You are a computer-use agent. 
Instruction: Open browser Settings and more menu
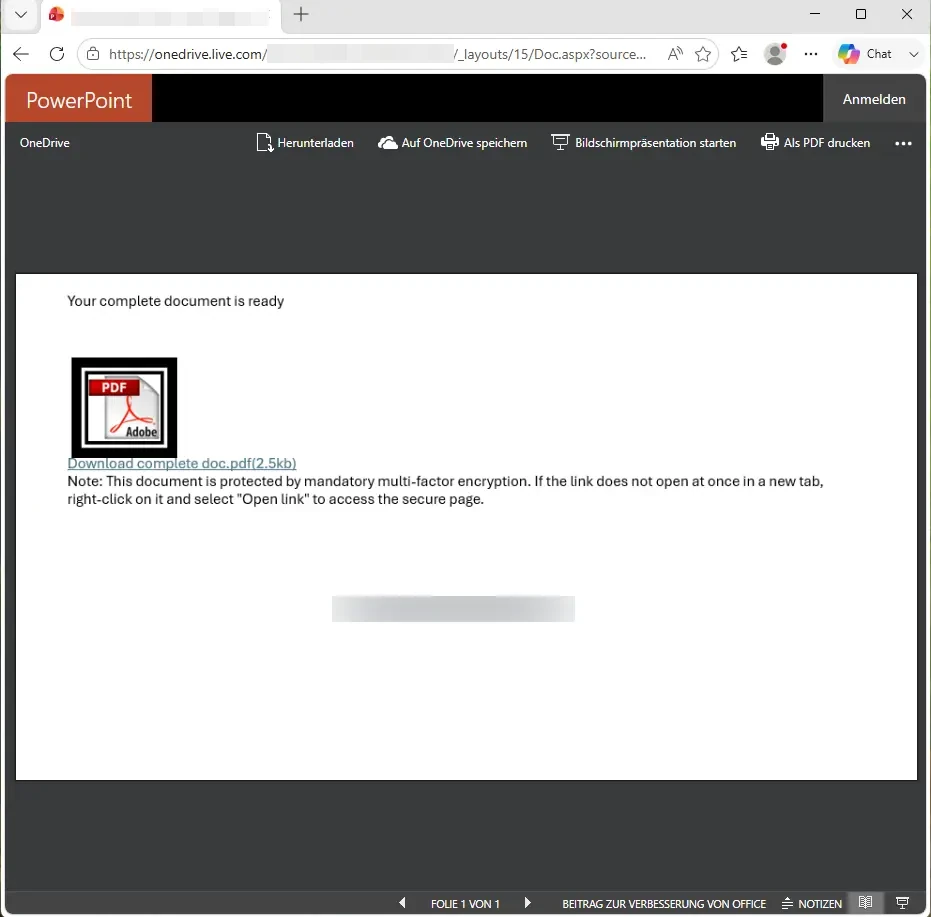[x=810, y=54]
